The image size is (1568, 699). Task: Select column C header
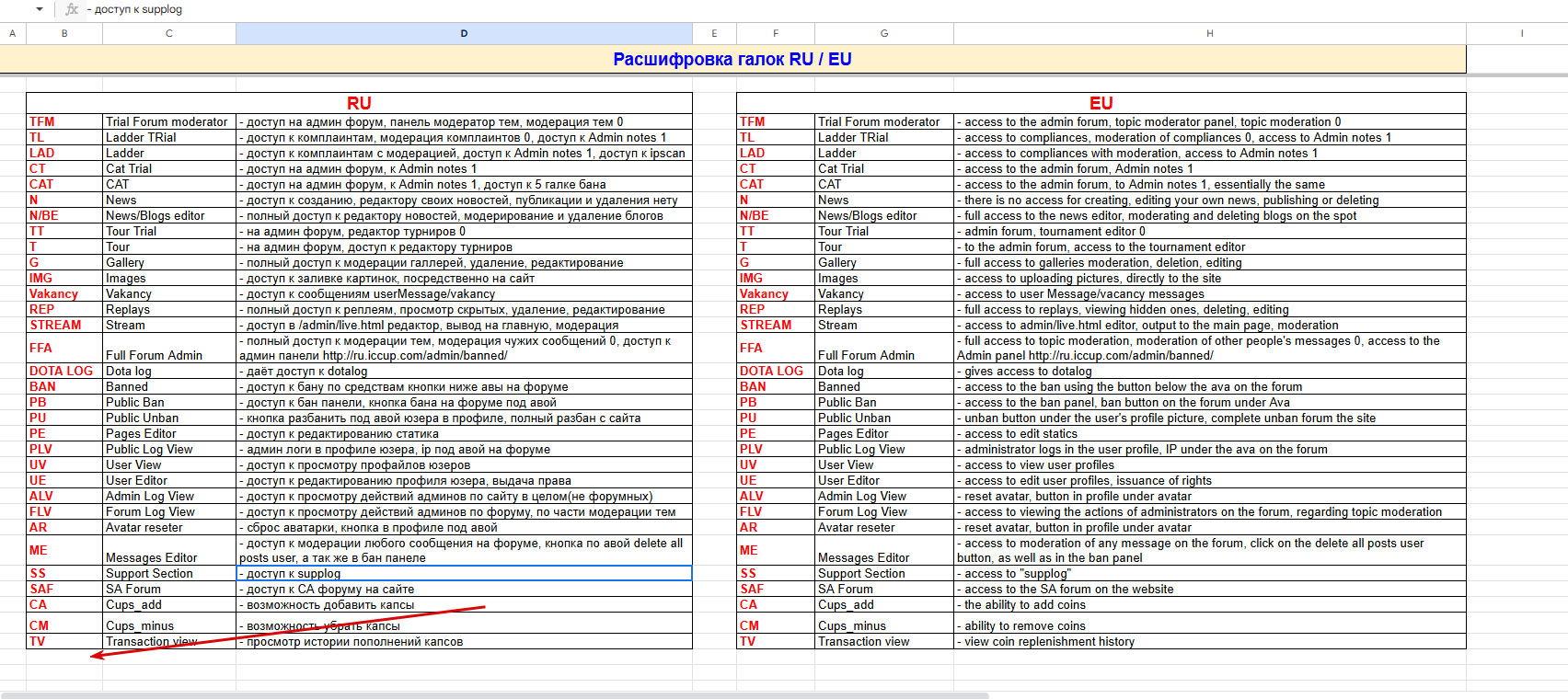pyautogui.click(x=169, y=33)
